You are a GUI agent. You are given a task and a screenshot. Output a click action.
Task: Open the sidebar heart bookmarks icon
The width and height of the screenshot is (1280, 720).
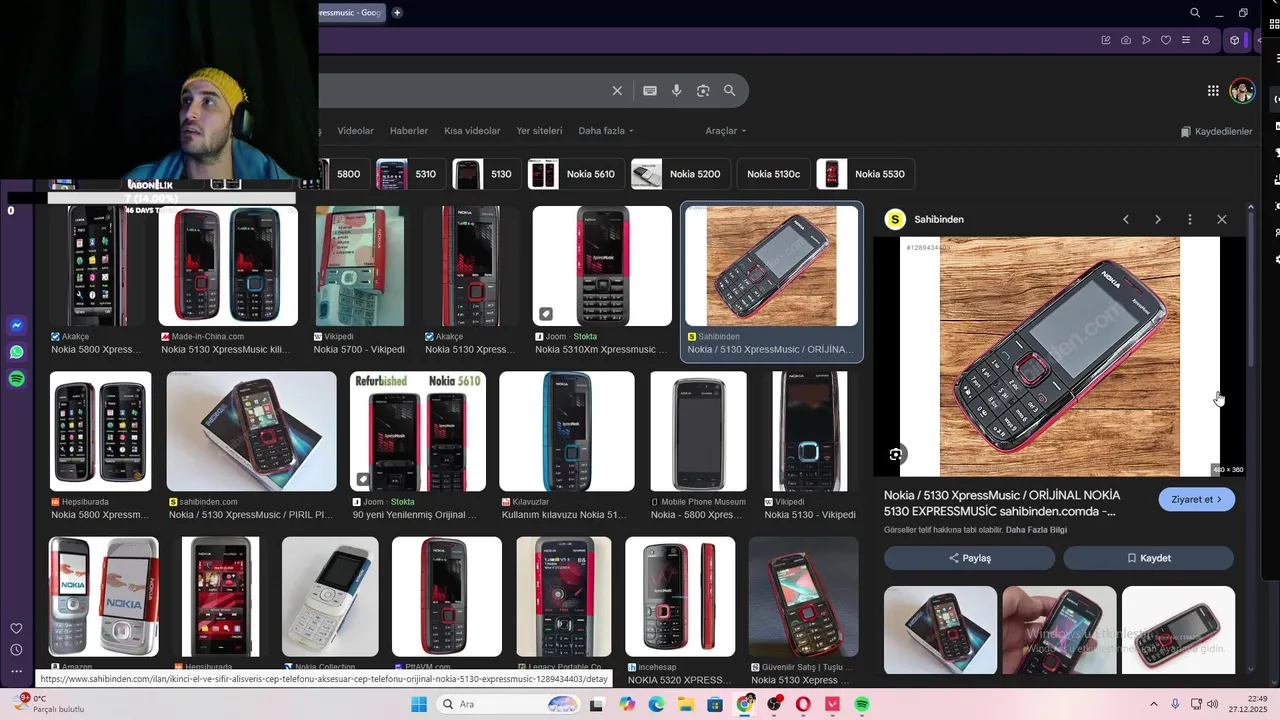[x=16, y=629]
